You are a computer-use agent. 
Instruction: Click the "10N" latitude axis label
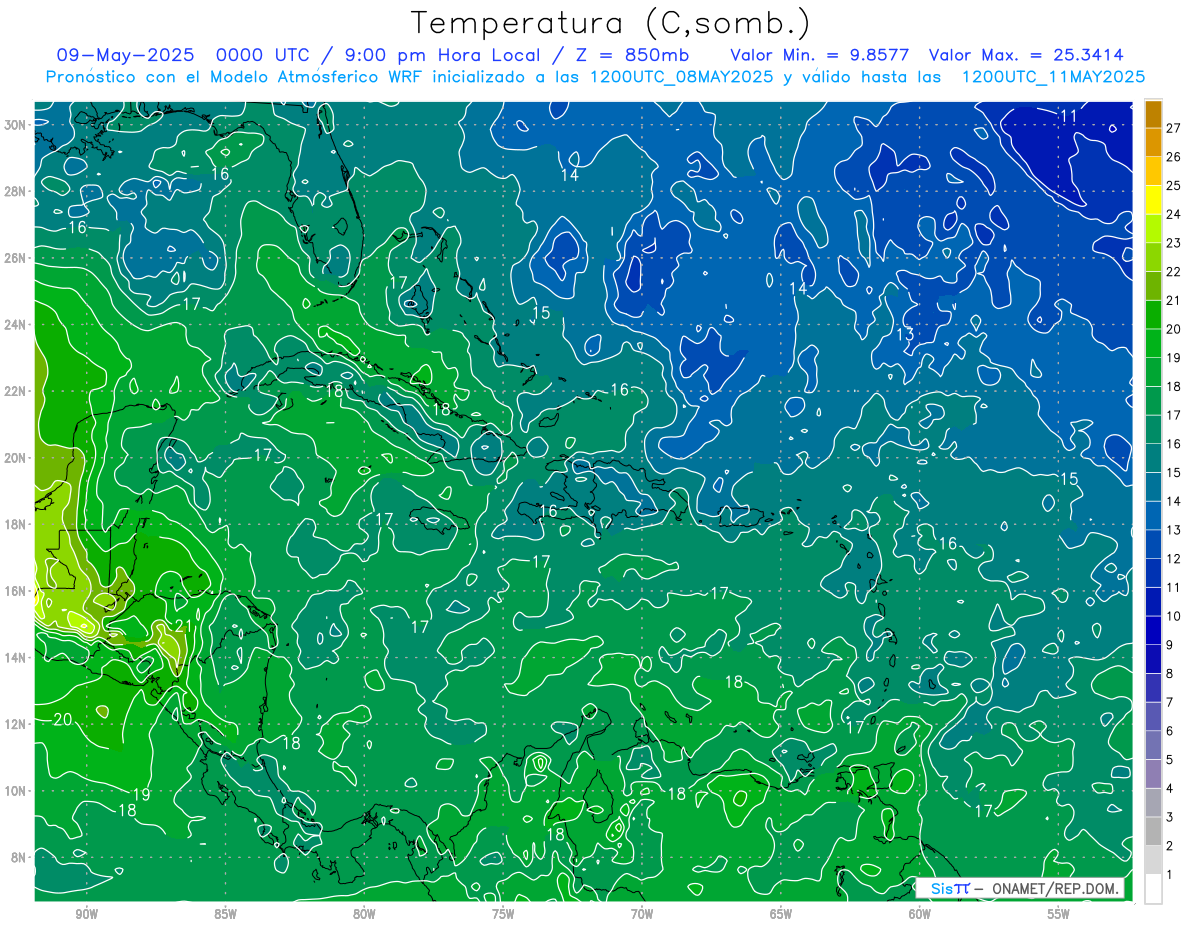[x=14, y=790]
